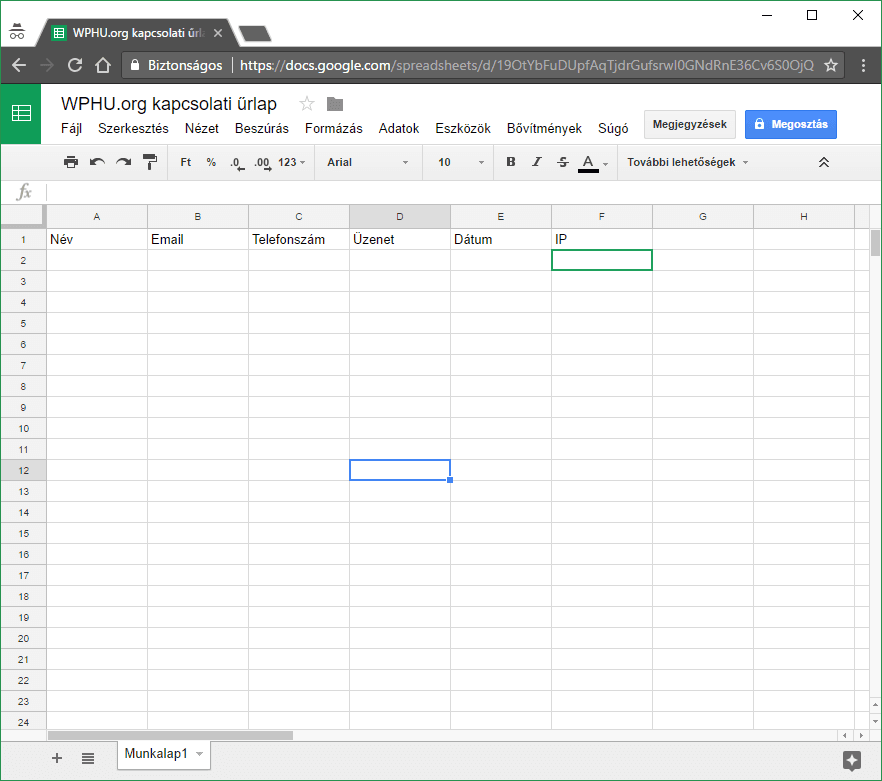
Task: Switch to the Munkalap1 sheet tab
Action: point(156,753)
